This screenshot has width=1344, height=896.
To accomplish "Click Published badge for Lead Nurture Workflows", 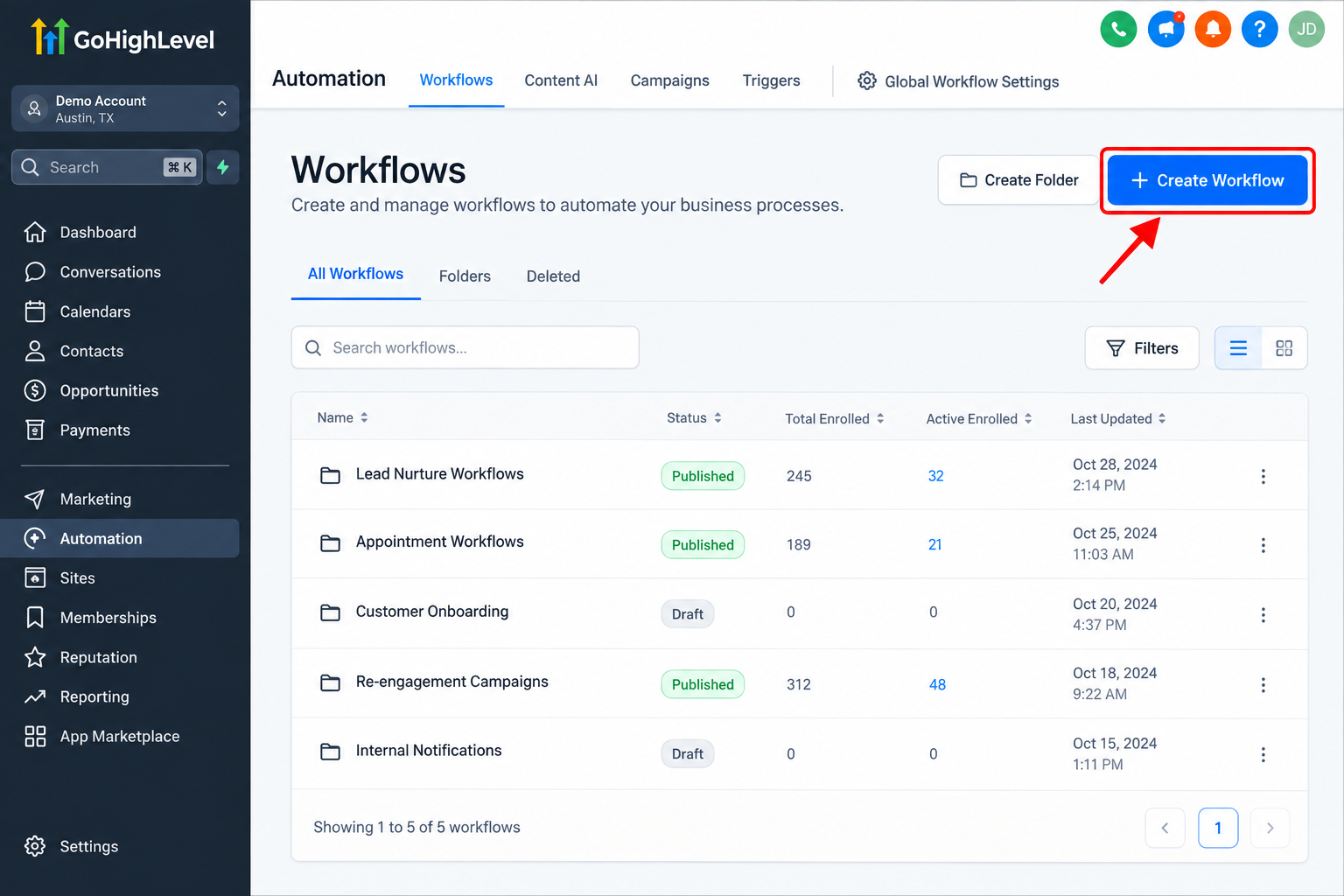I will [x=703, y=476].
